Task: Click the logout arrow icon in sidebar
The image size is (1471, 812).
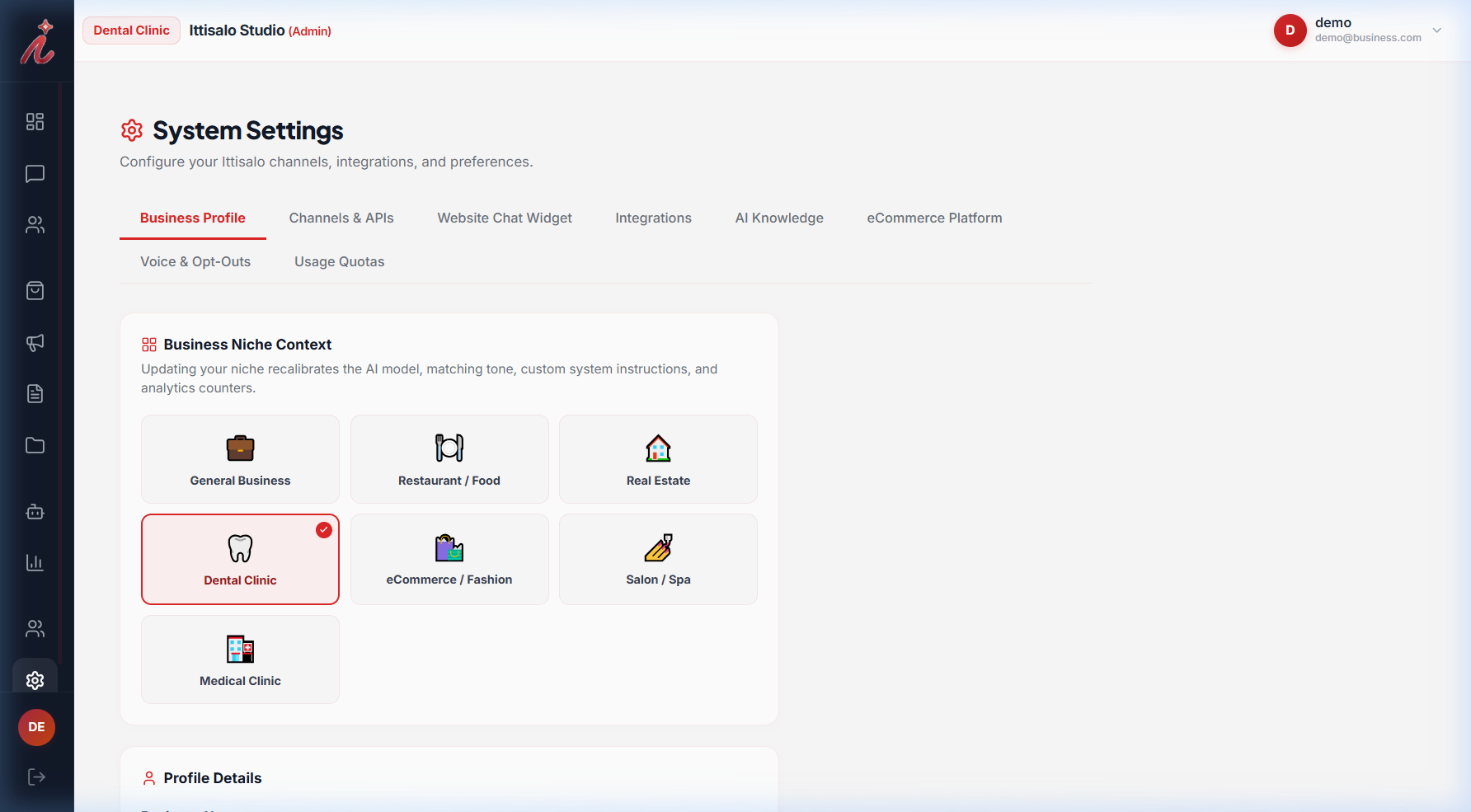Action: tap(36, 777)
